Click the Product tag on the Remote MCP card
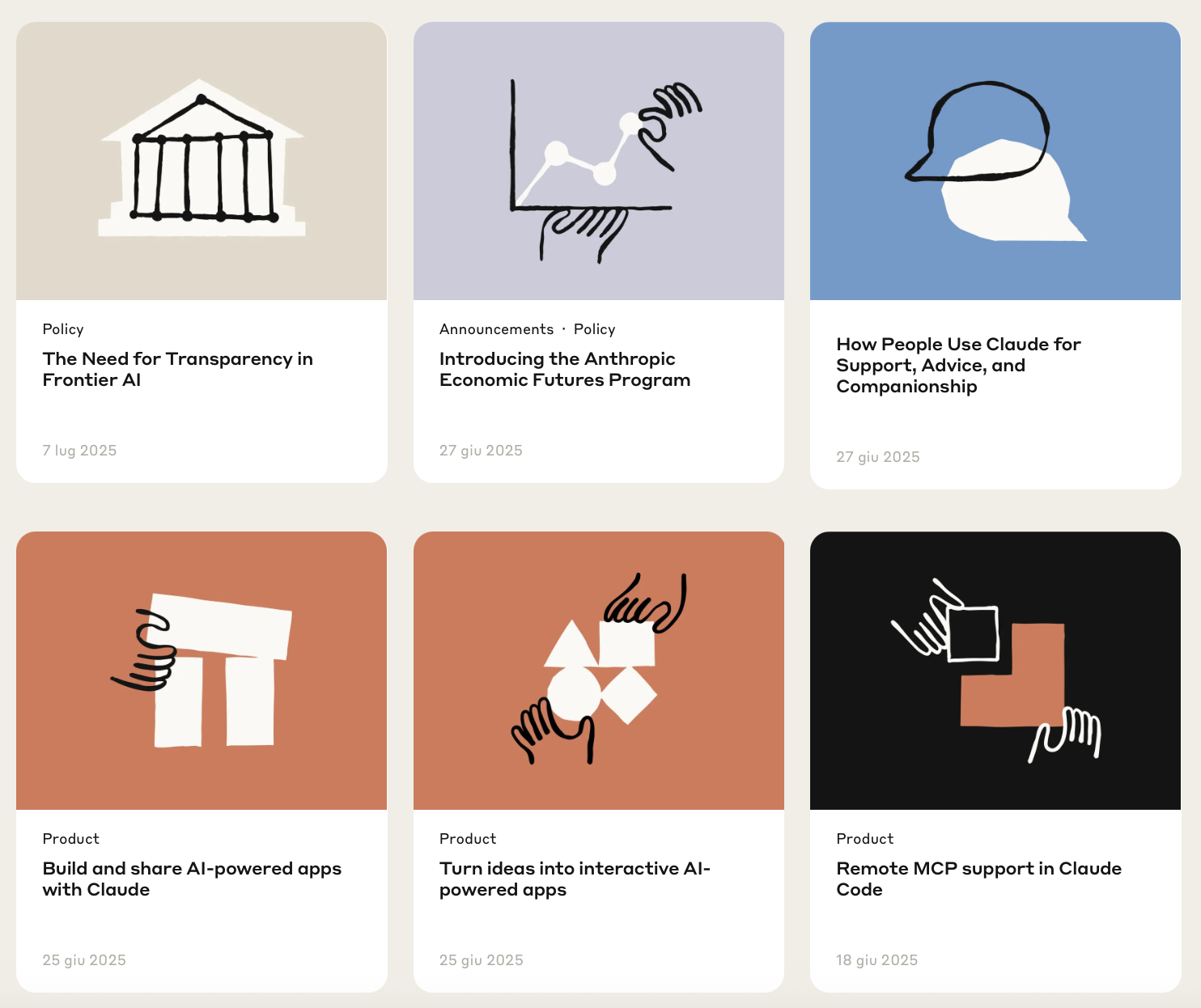Viewport: 1201px width, 1008px height. pyautogui.click(x=864, y=839)
